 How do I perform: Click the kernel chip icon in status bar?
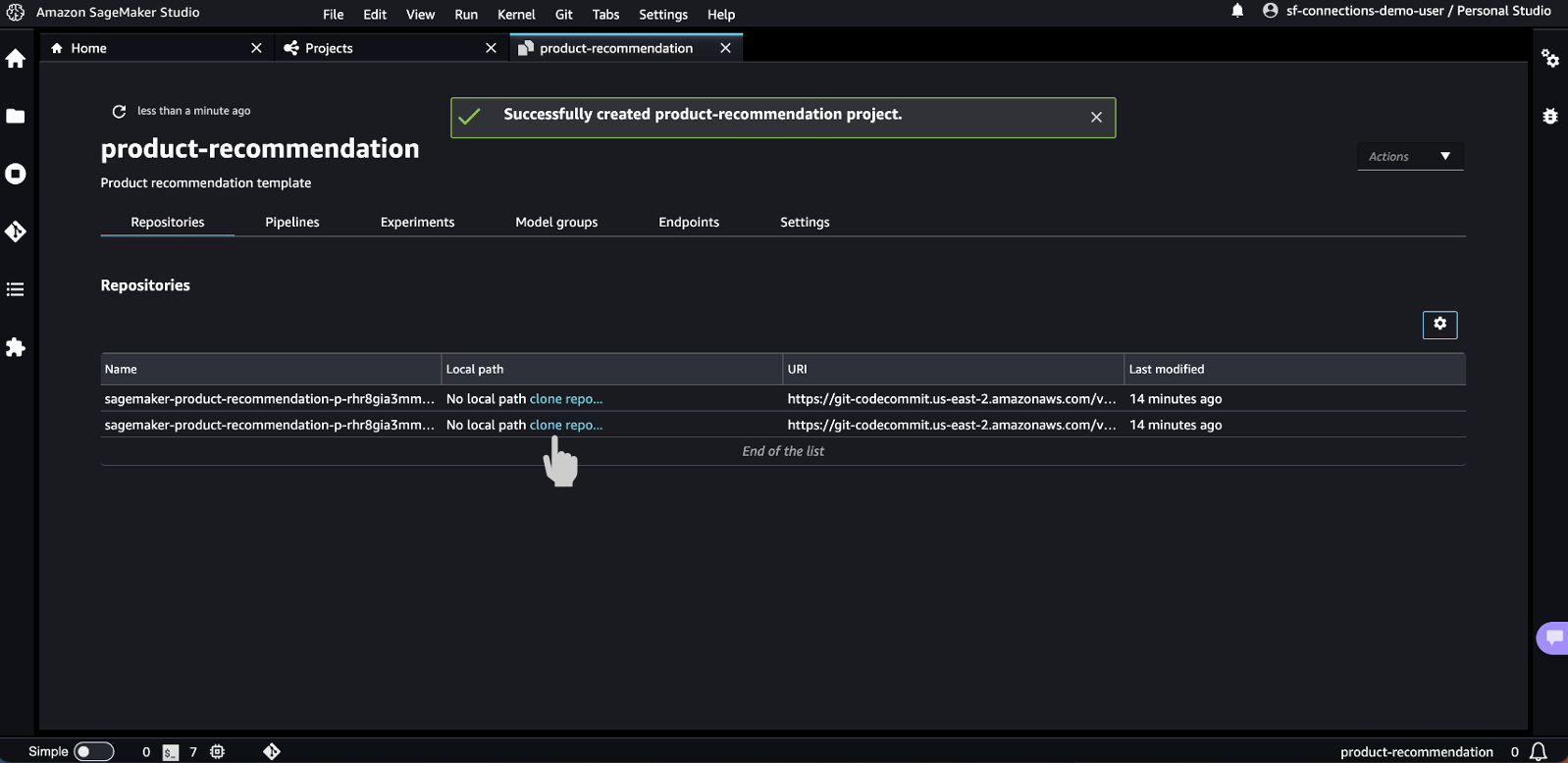point(218,752)
